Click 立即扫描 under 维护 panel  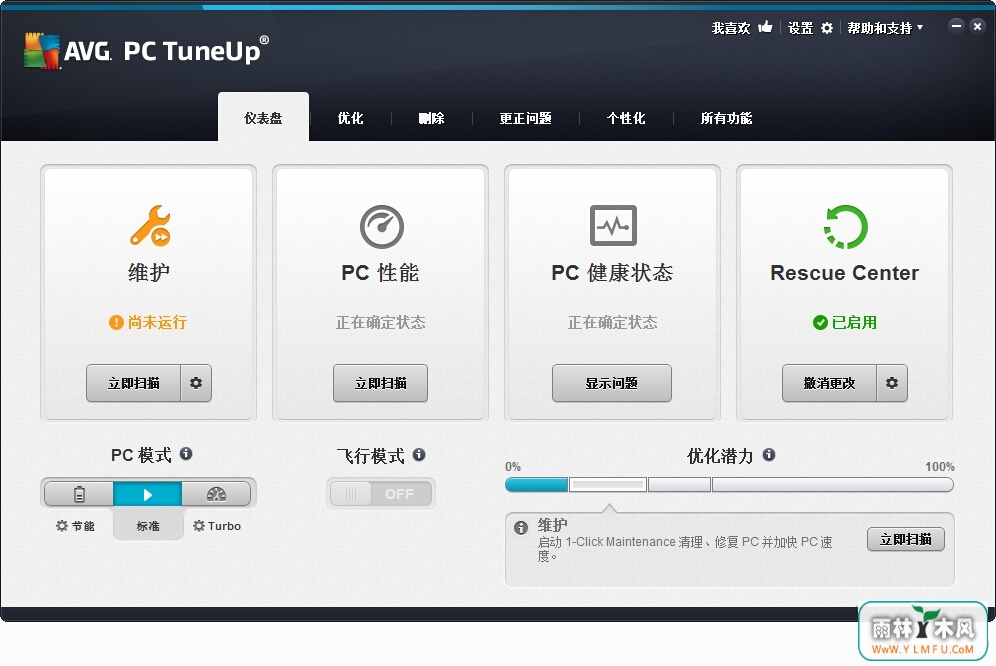(133, 383)
